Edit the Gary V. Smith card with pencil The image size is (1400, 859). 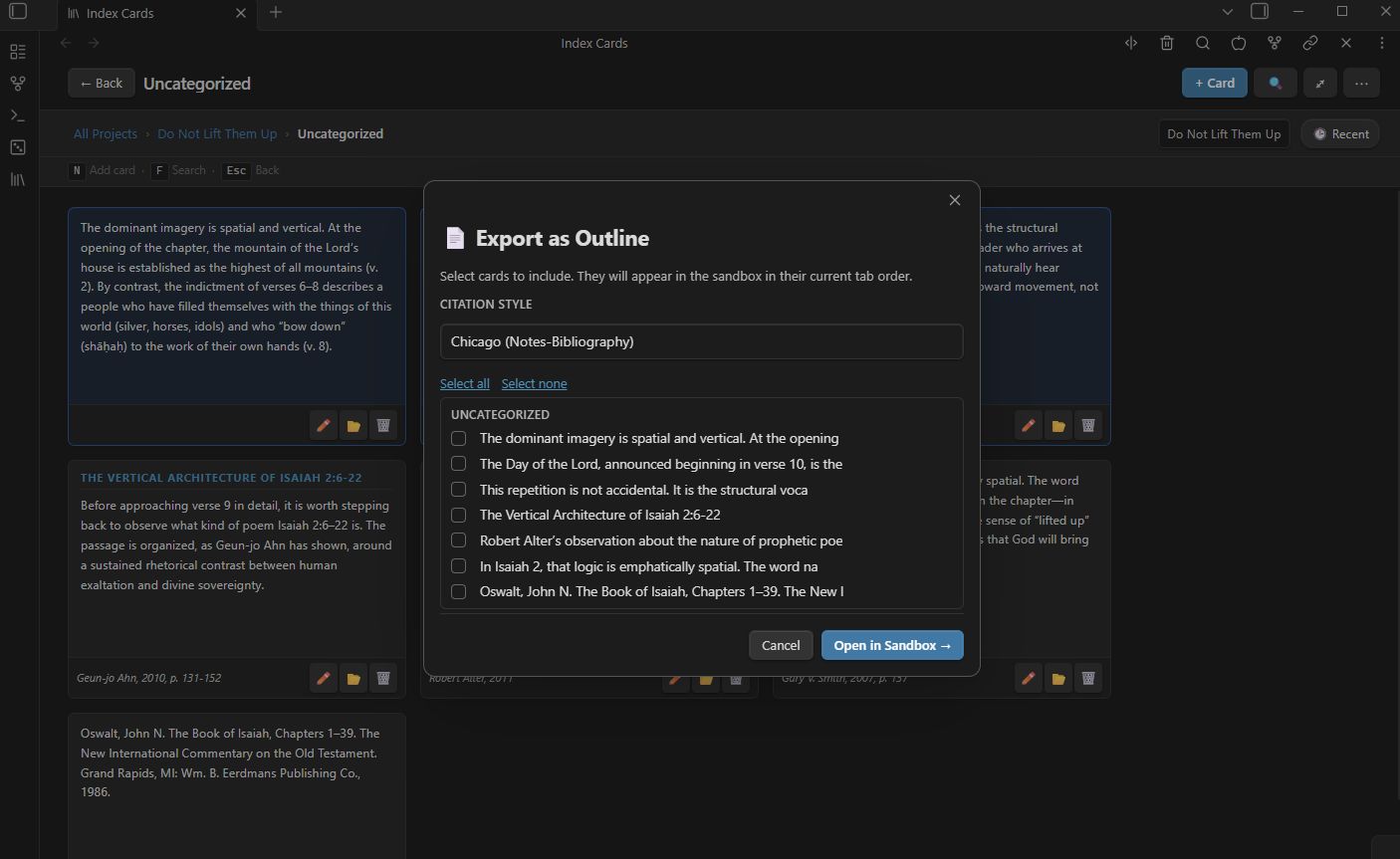pos(1029,679)
